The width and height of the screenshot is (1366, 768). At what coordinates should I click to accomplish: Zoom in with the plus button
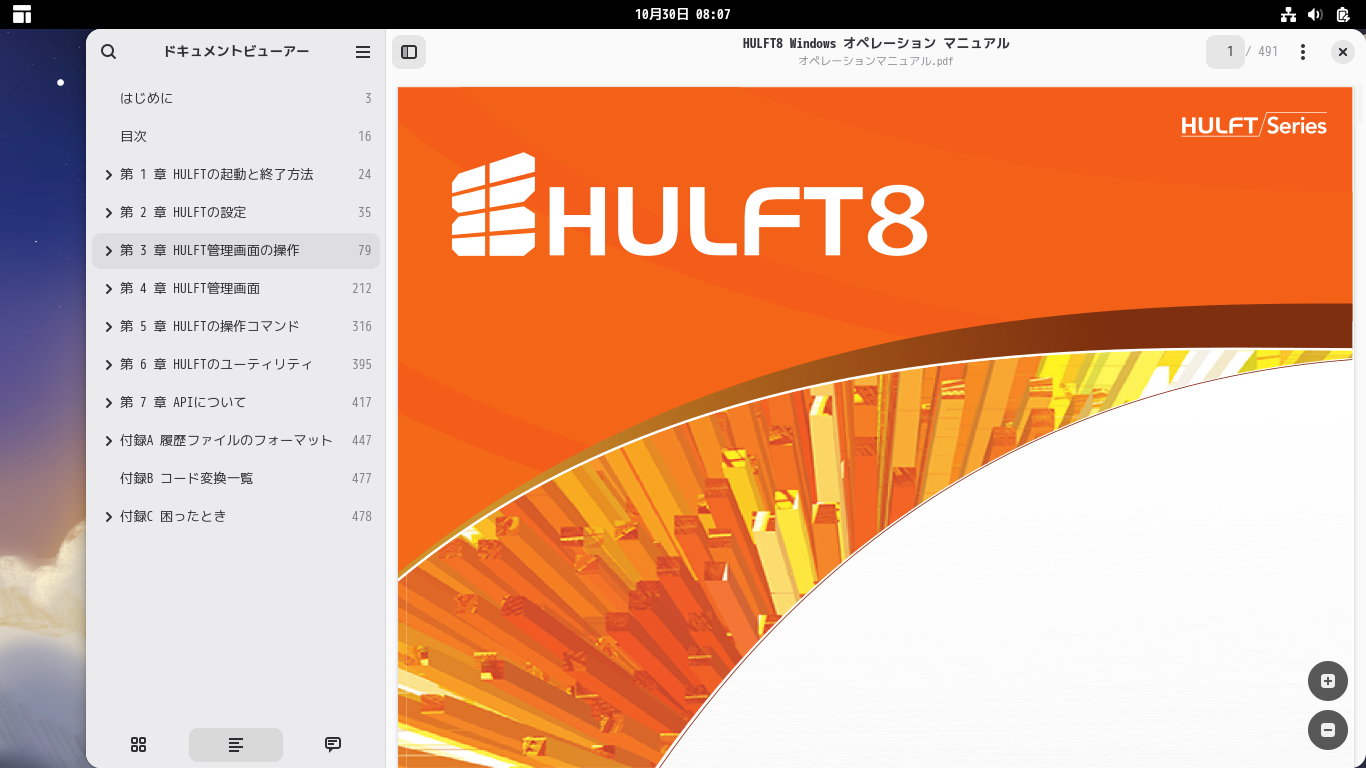coord(1328,681)
